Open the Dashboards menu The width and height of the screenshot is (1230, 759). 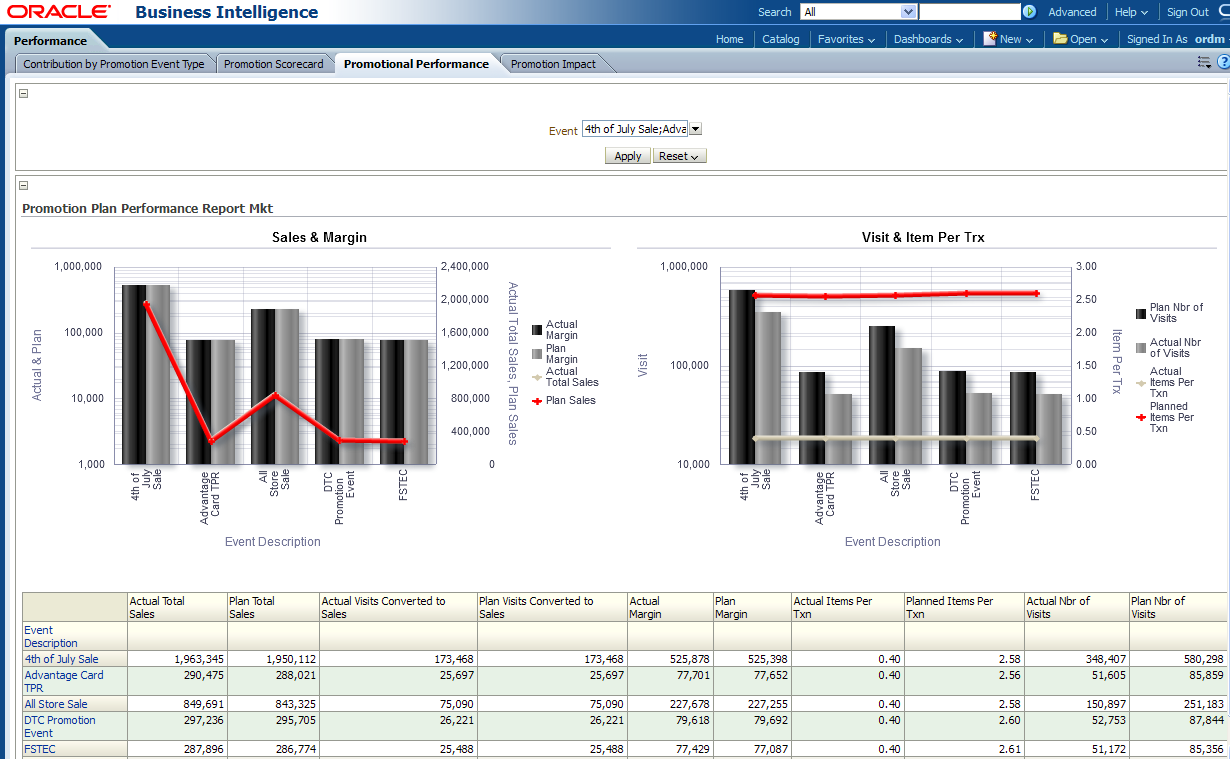(928, 39)
